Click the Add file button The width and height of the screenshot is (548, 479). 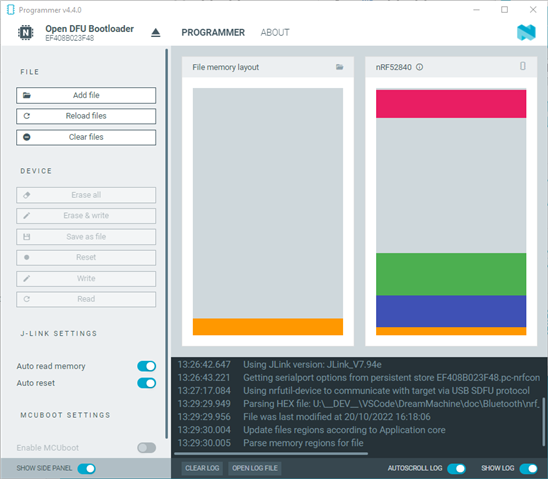[x=86, y=95]
